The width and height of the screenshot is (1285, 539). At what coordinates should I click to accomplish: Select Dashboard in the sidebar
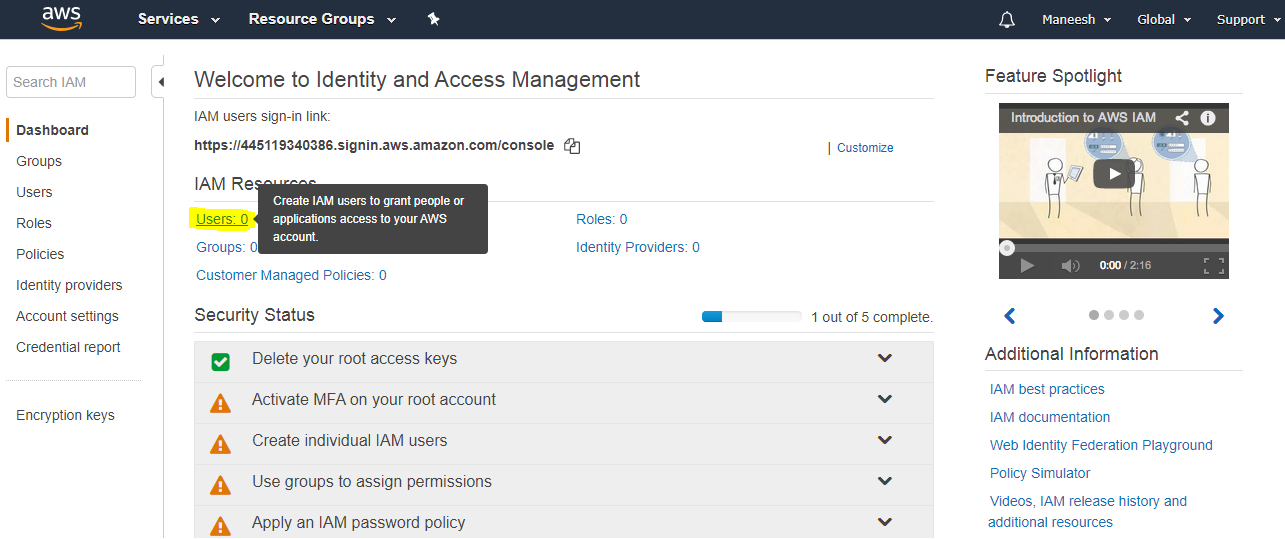coord(52,130)
